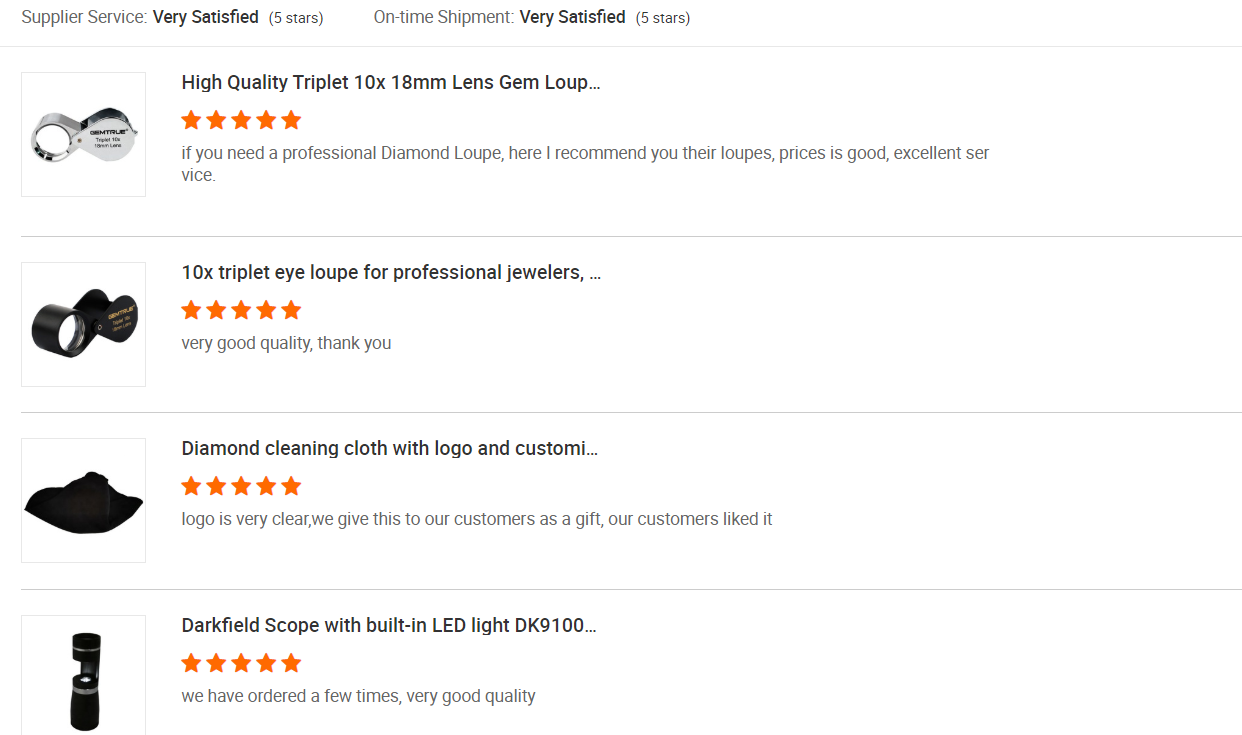Click the "Supplier Service: Very Satisfied" rating text
This screenshot has width=1242, height=735.
[x=140, y=17]
